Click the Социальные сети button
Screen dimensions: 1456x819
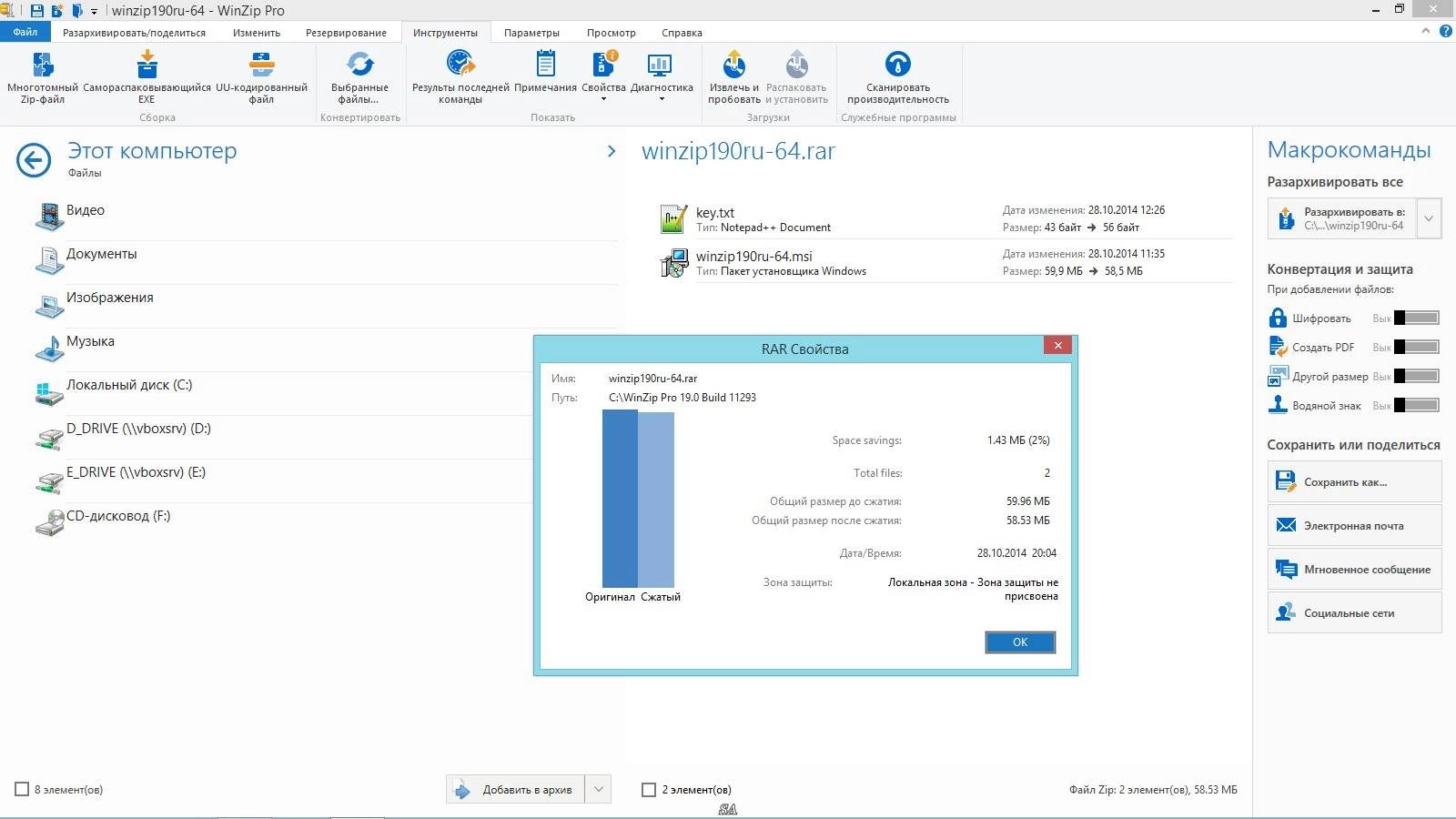[1354, 612]
